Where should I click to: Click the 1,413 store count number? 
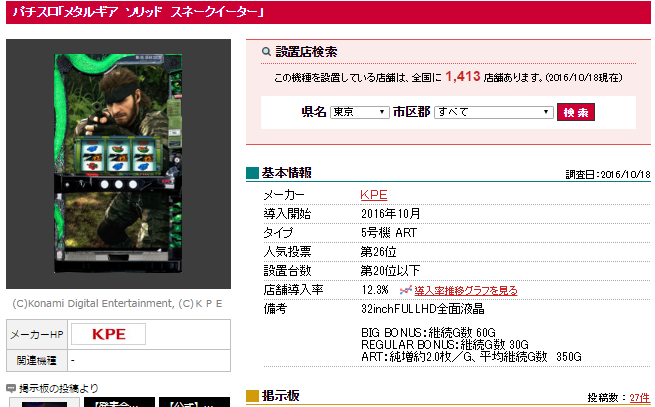(462, 76)
